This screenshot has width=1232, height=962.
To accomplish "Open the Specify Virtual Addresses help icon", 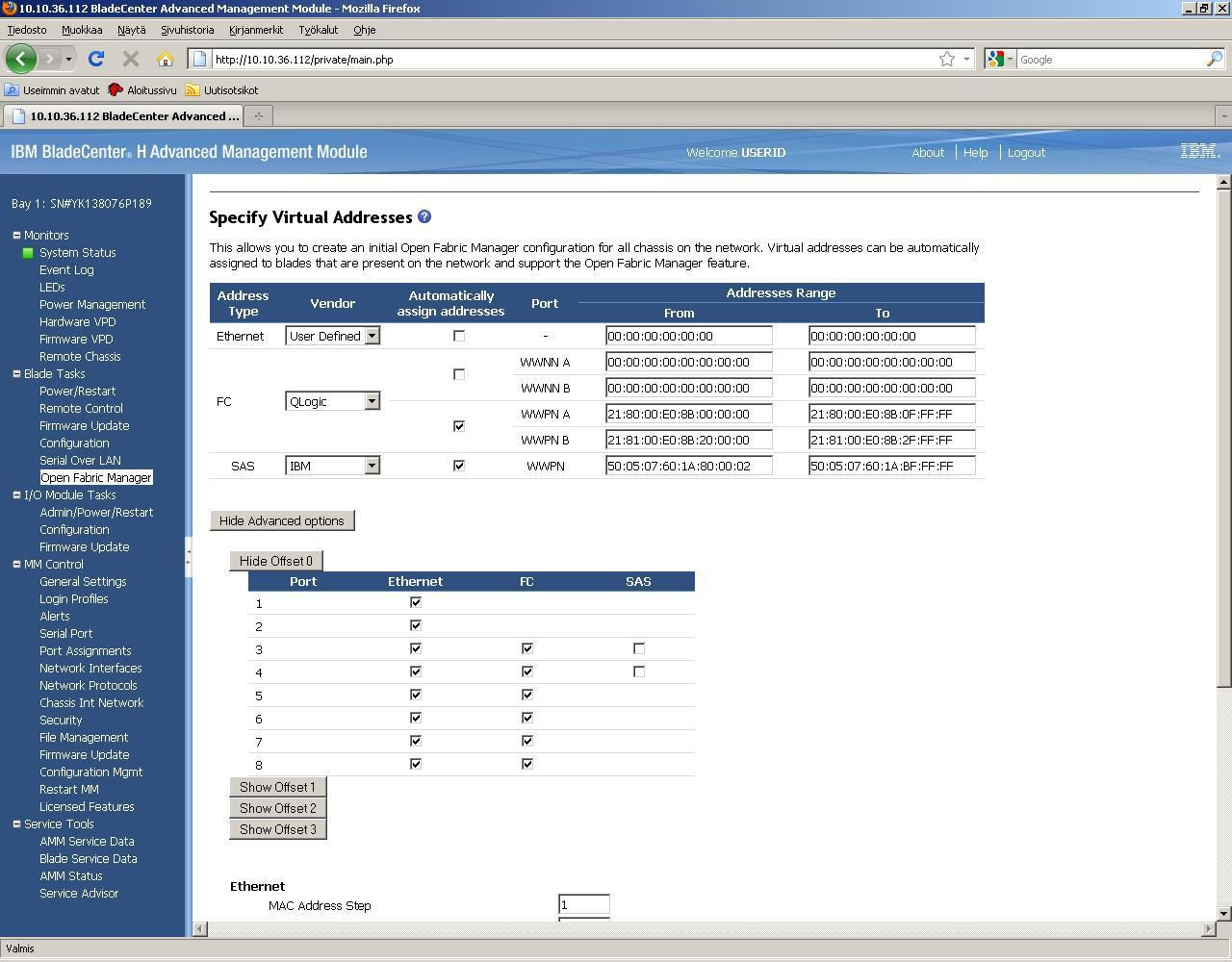I will point(424,216).
